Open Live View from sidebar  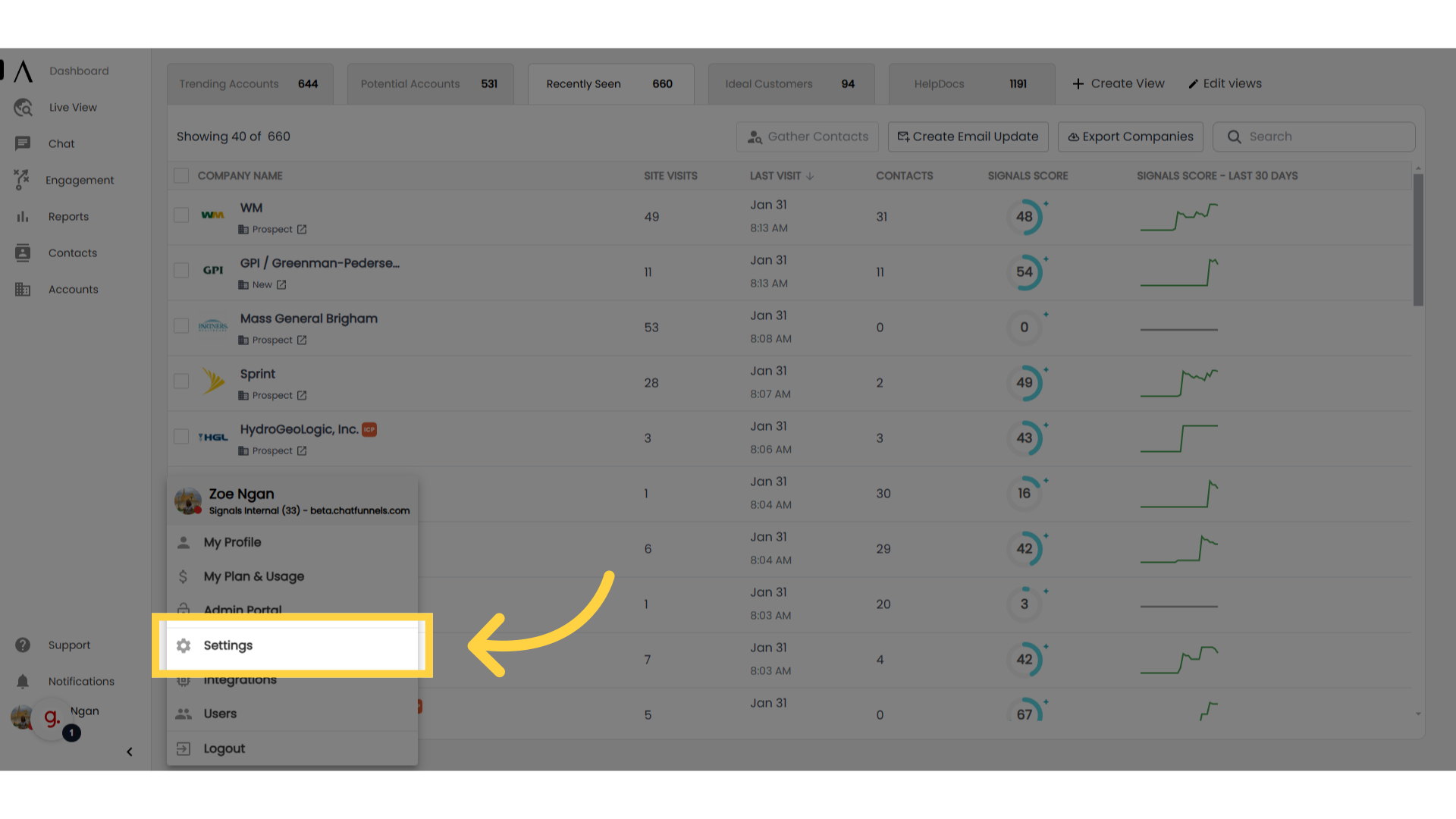tap(72, 107)
